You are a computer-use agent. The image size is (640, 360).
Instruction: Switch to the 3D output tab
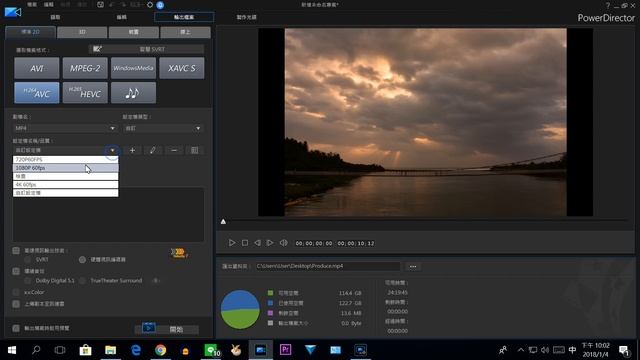tap(82, 32)
